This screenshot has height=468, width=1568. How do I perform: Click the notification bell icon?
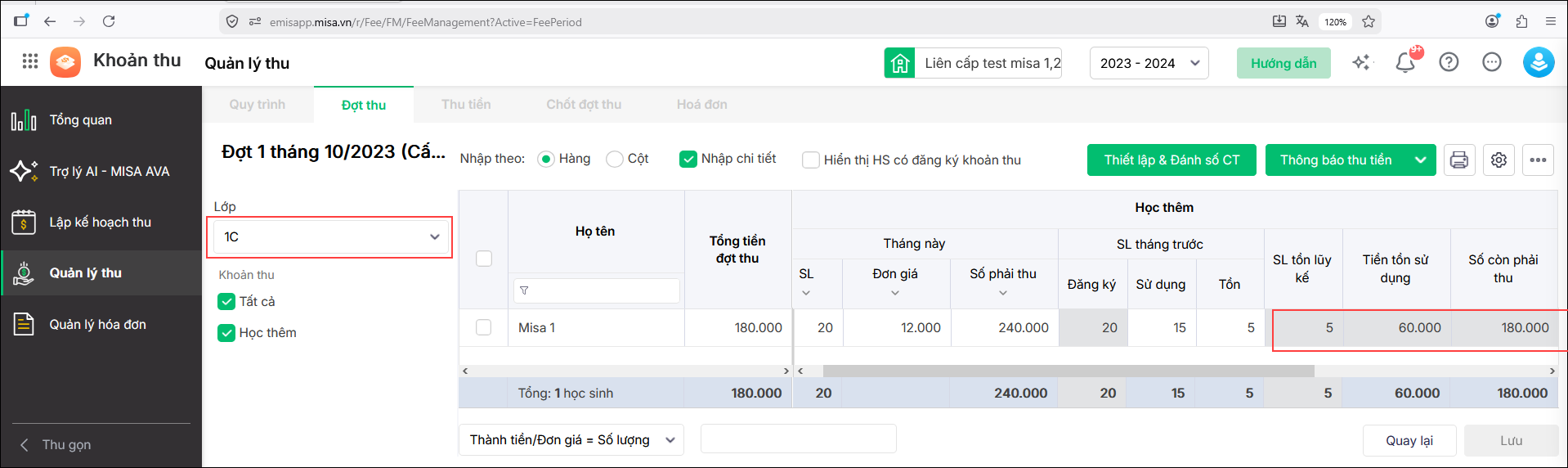[1405, 62]
